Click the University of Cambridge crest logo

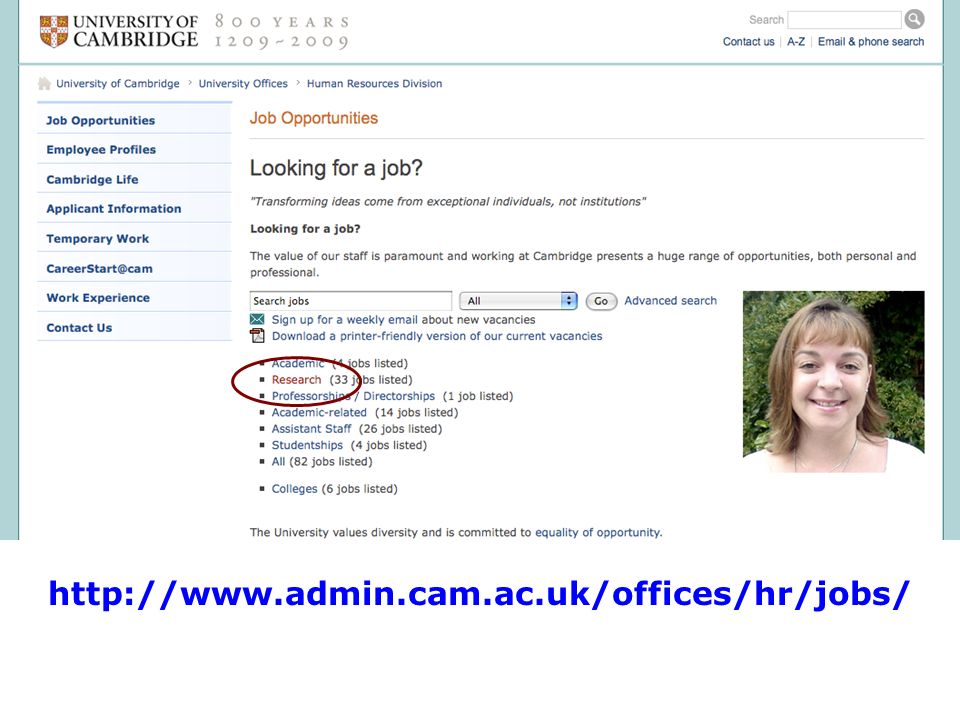pyautogui.click(x=54, y=31)
